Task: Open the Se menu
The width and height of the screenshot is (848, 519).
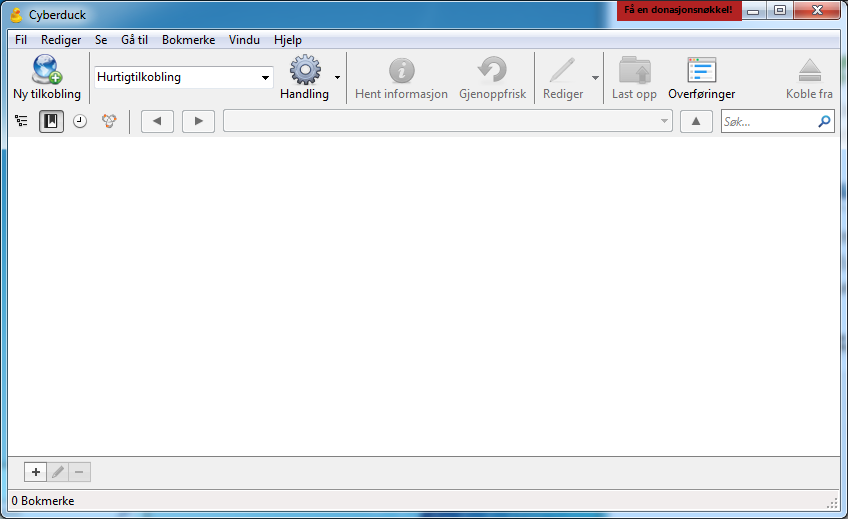Action: pyautogui.click(x=101, y=40)
